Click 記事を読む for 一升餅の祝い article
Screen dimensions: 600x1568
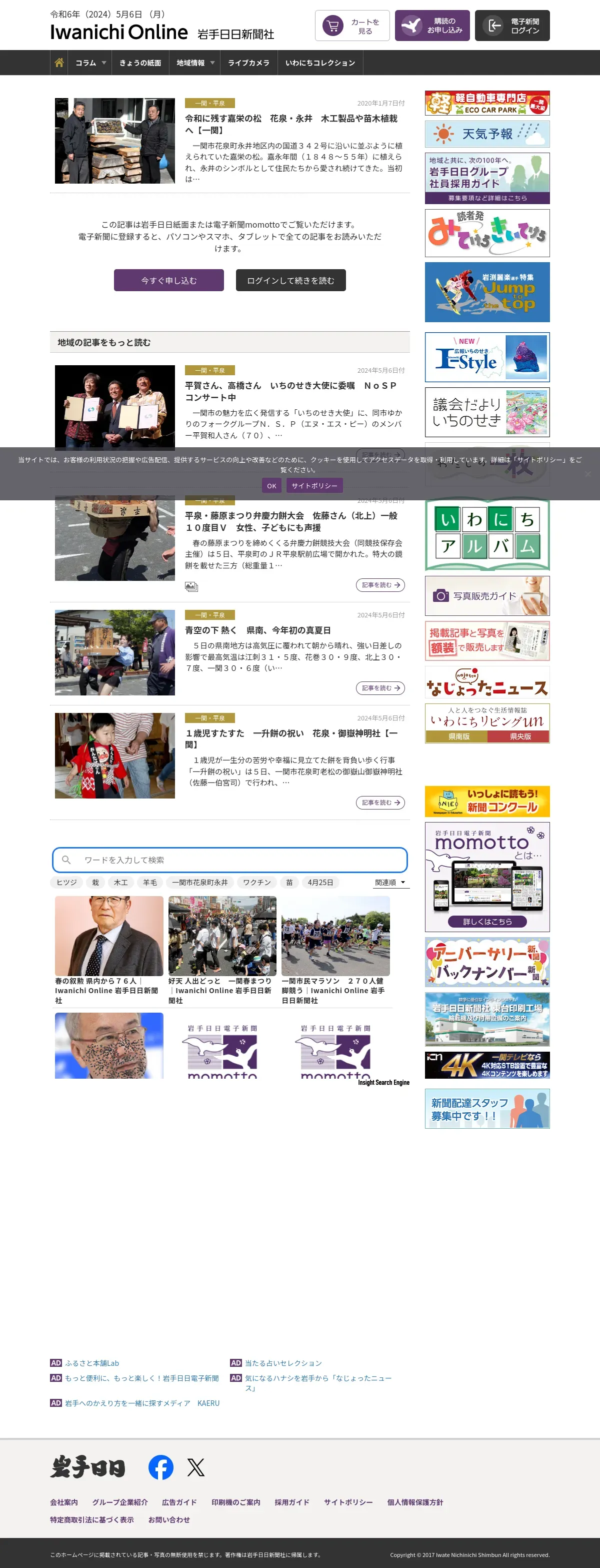(380, 802)
